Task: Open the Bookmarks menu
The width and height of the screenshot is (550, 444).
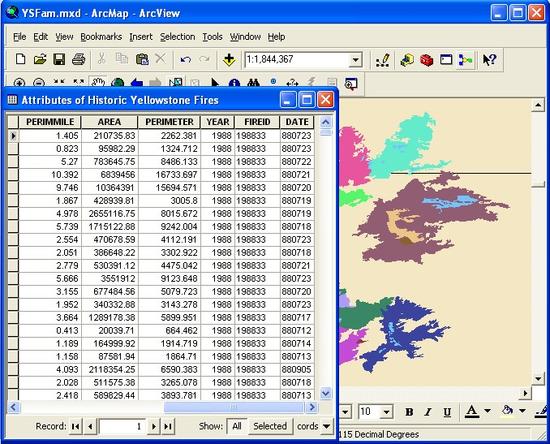Action: coord(101,36)
